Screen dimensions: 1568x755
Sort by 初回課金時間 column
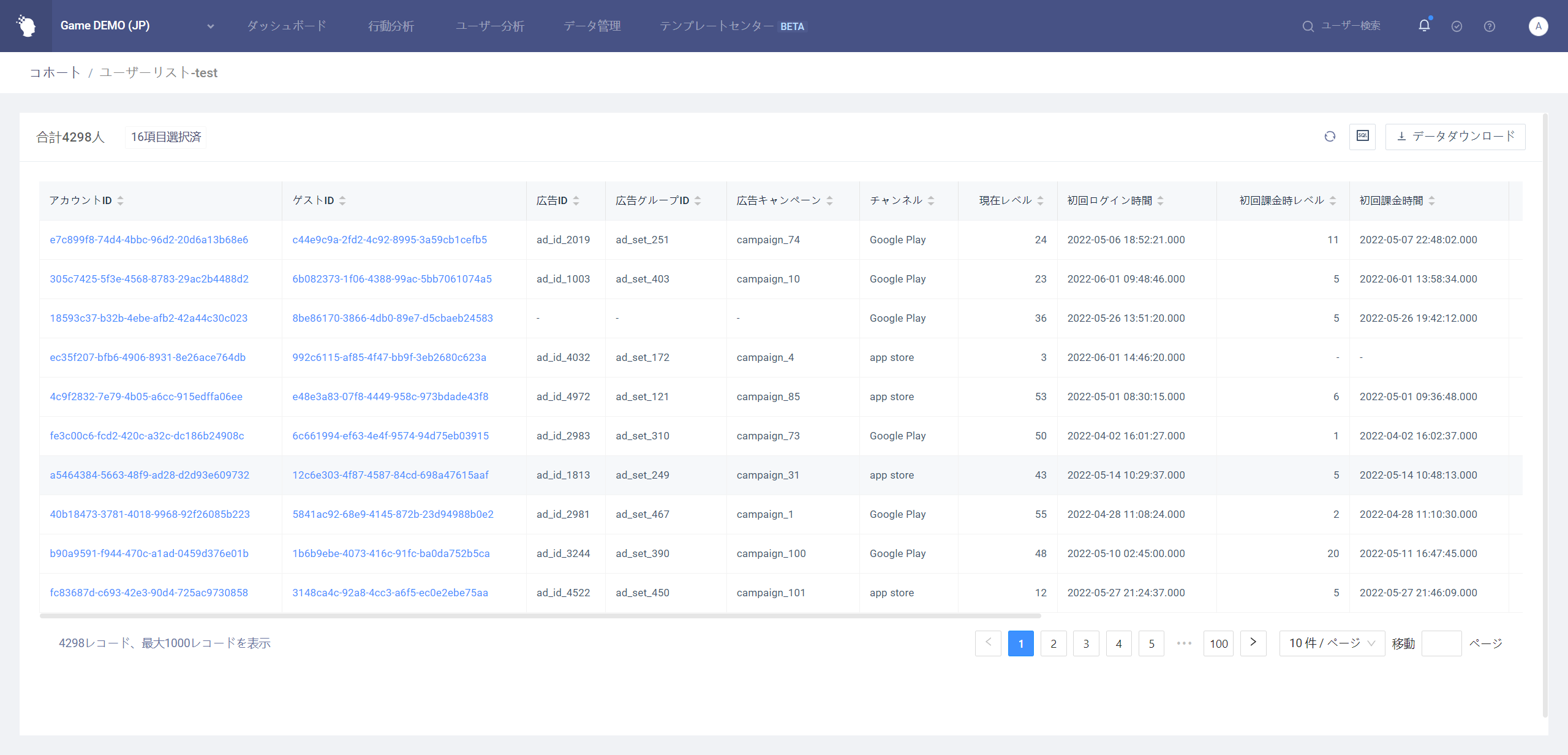point(1431,200)
